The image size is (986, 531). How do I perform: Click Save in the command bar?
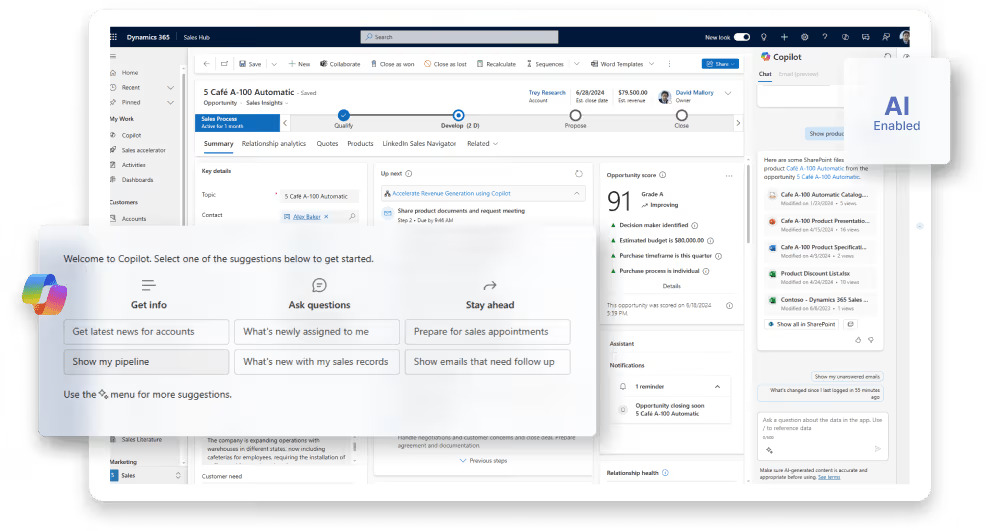click(x=250, y=64)
